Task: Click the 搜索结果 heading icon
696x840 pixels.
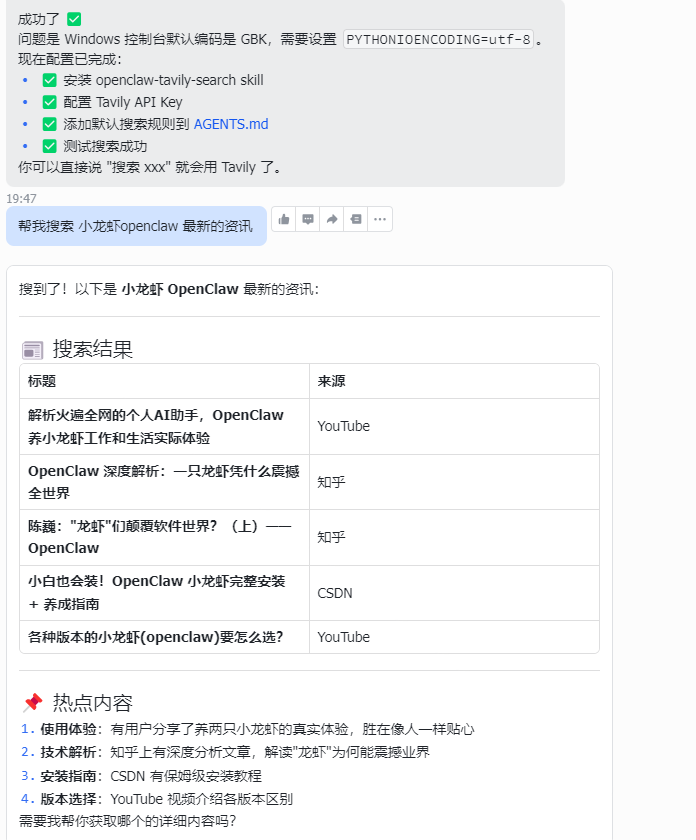Action: [x=33, y=350]
